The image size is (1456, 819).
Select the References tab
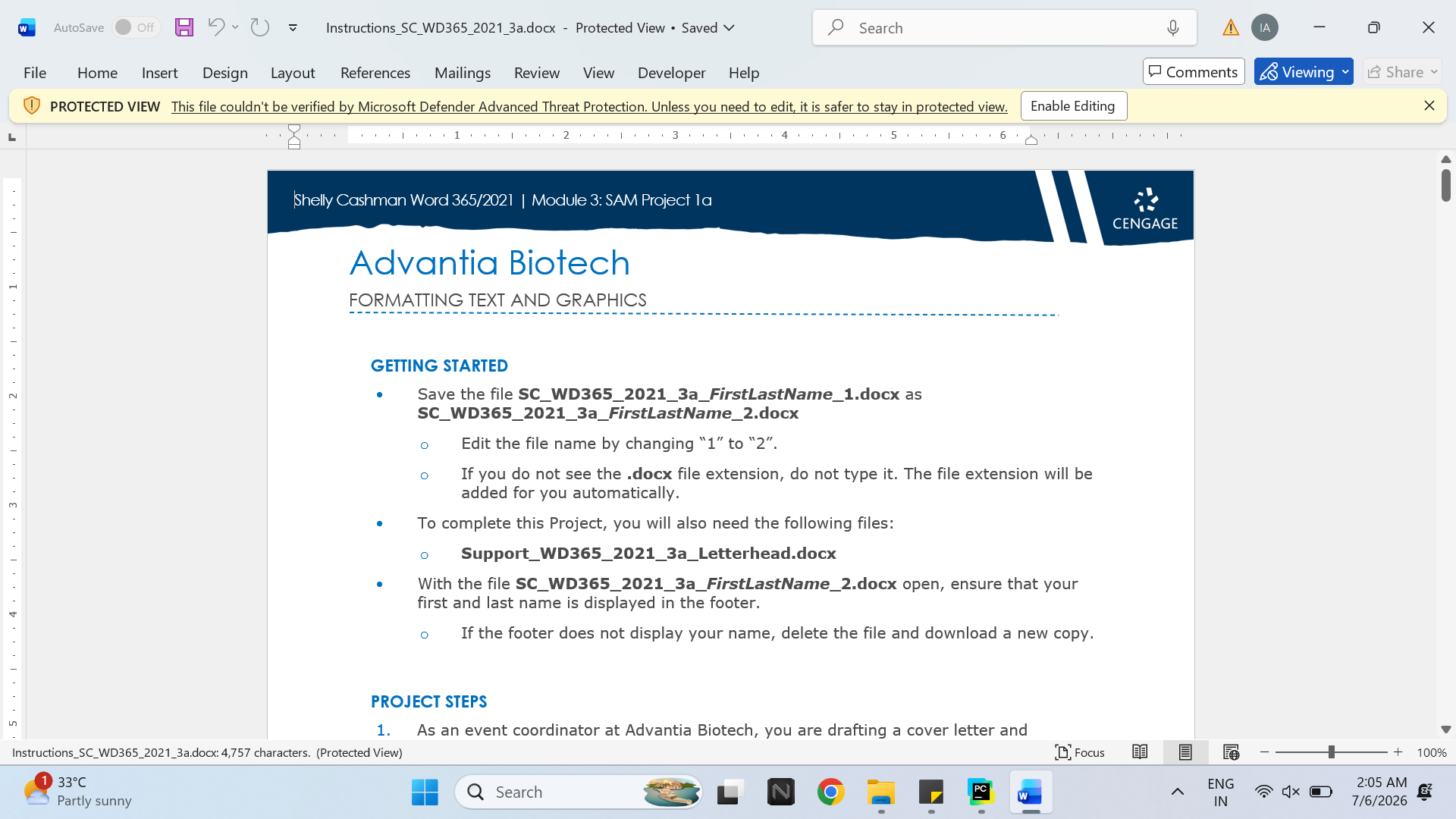coord(375,73)
